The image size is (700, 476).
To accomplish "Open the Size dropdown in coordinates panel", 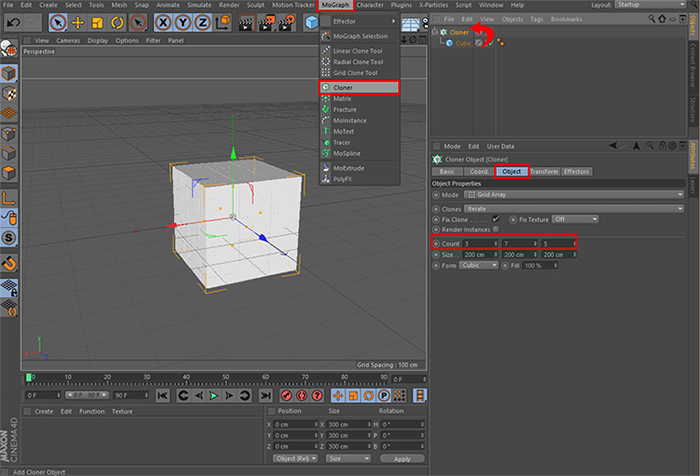I will (349, 459).
